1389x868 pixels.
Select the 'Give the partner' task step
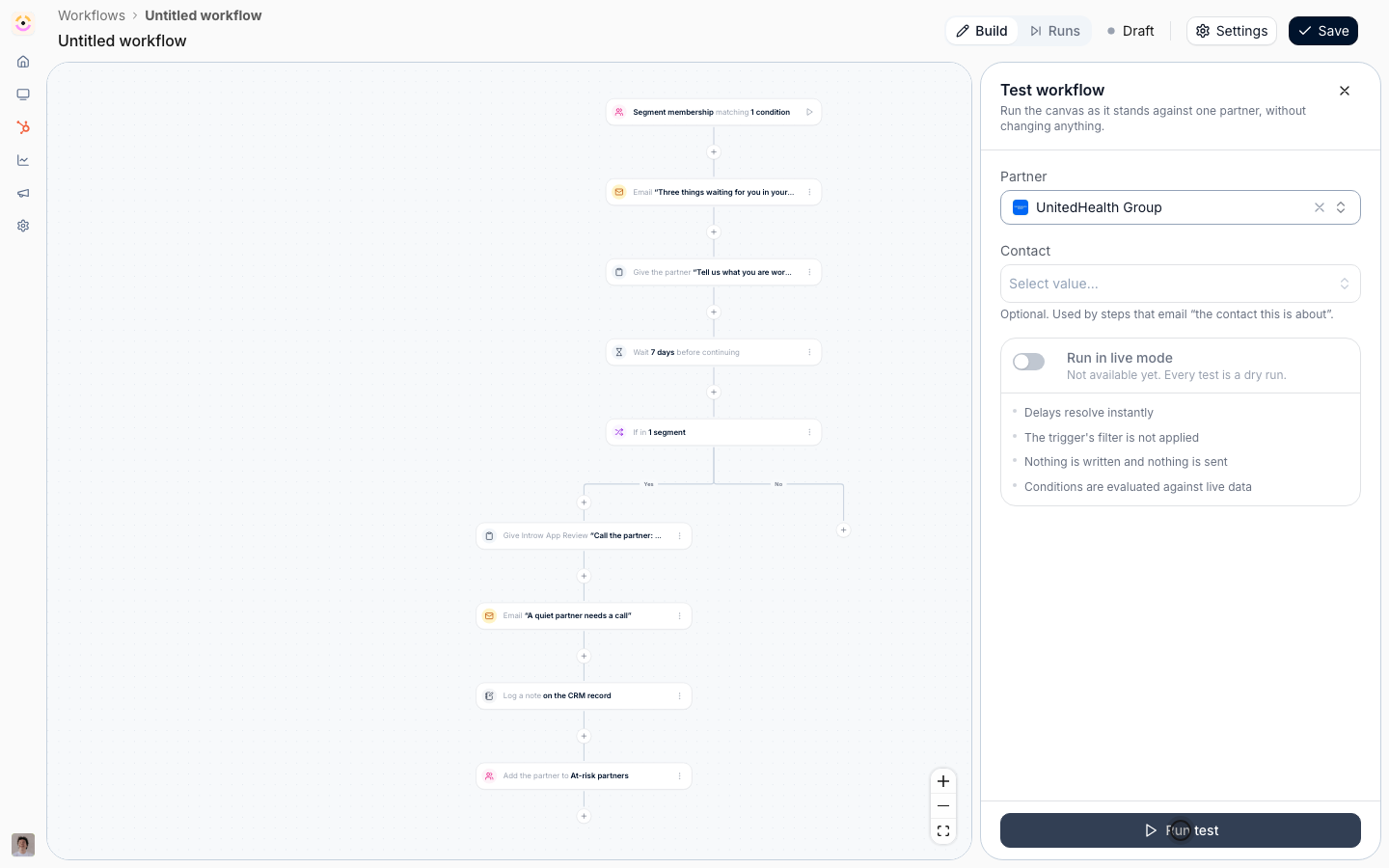pos(714,272)
